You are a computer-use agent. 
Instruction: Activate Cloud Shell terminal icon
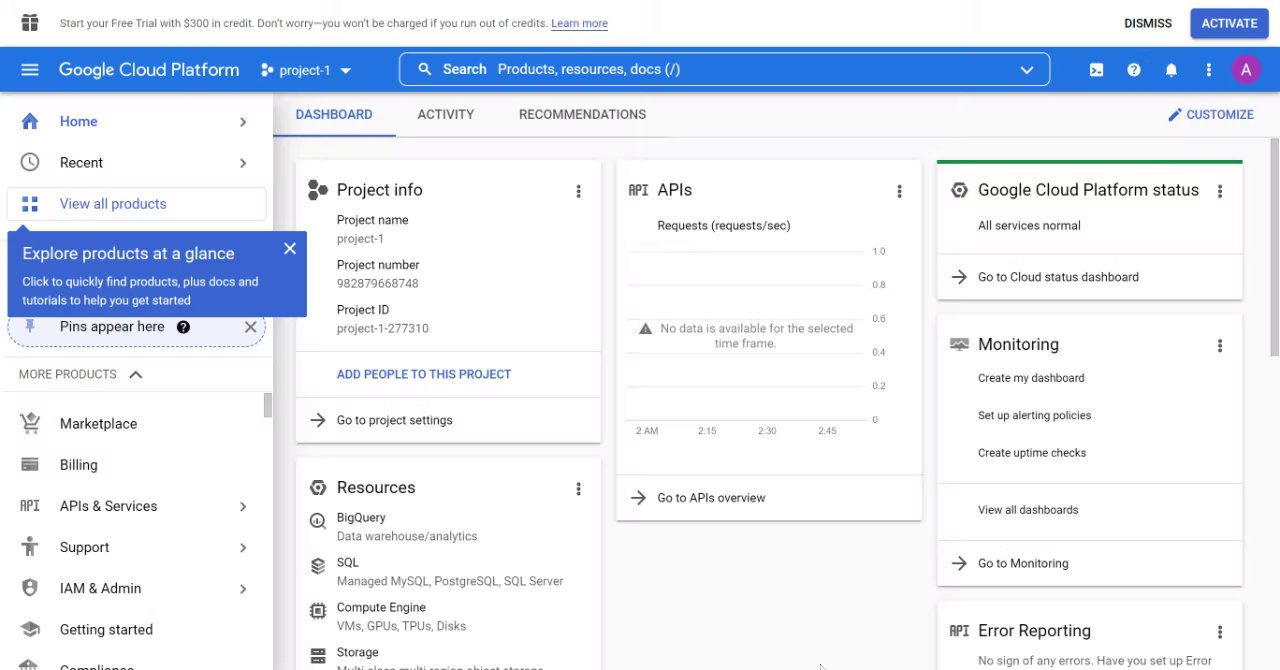click(x=1097, y=70)
